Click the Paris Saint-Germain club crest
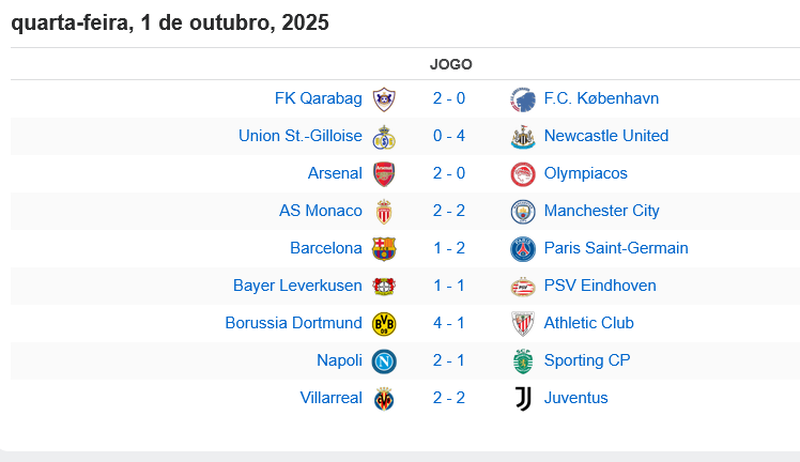 [522, 248]
